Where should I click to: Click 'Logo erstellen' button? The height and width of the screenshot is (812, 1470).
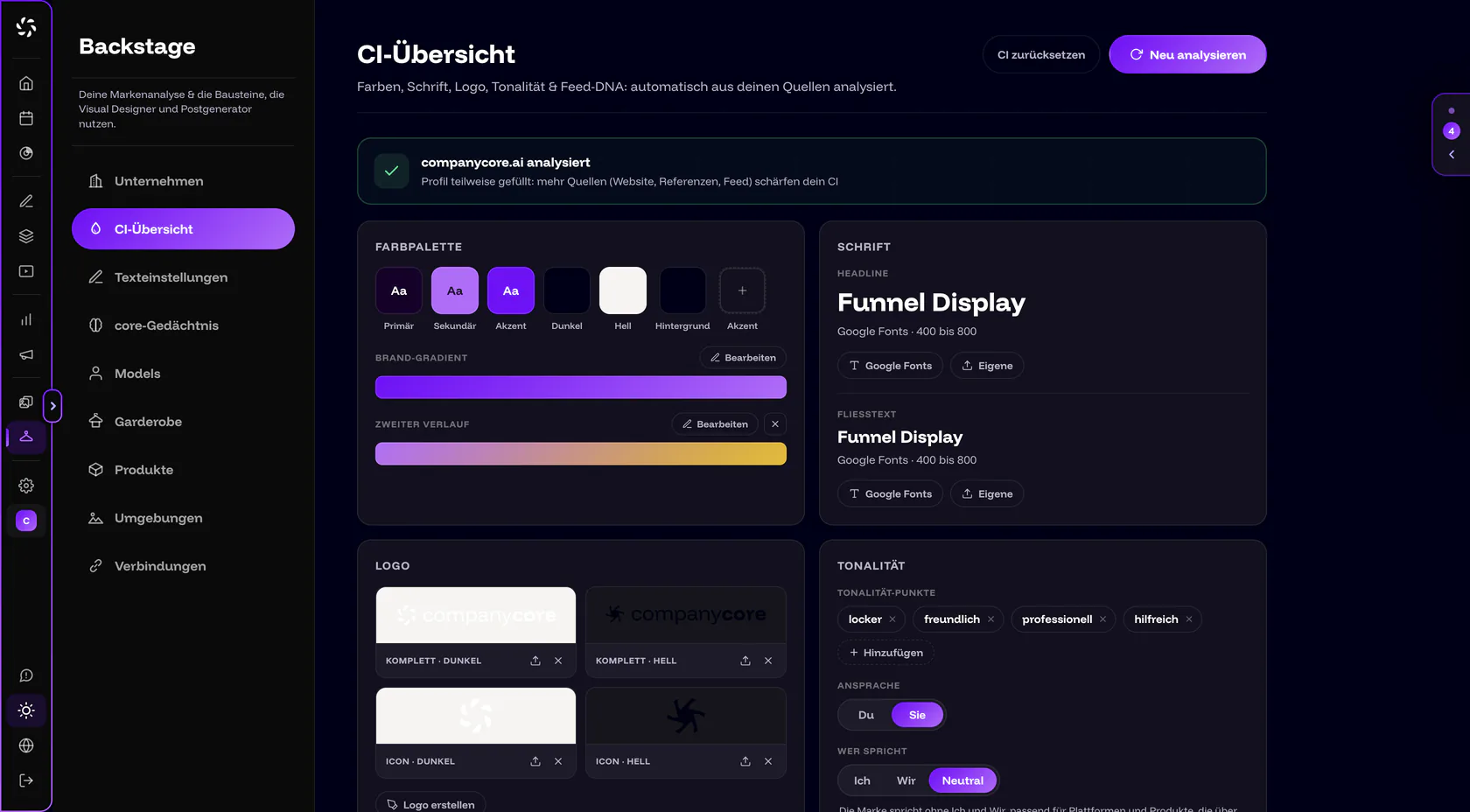click(430, 804)
